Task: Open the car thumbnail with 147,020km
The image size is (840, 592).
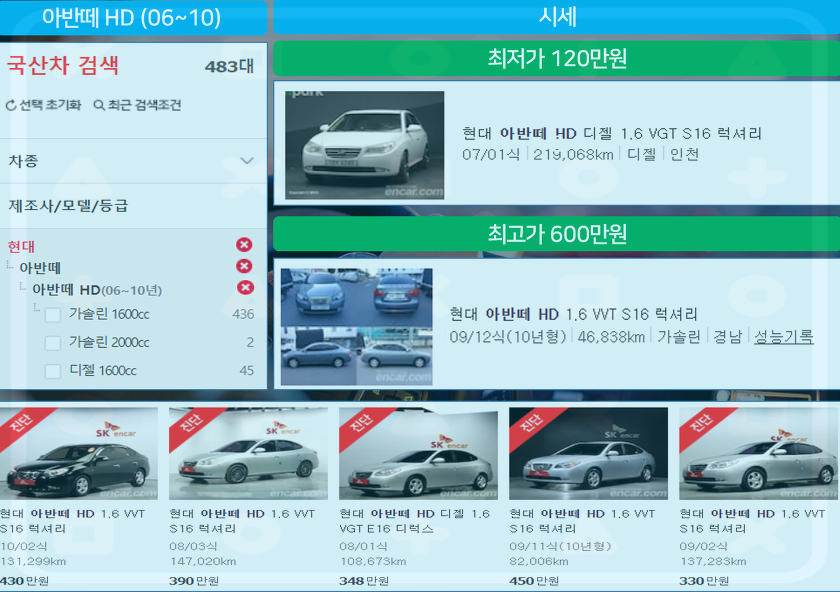Action: [248, 454]
